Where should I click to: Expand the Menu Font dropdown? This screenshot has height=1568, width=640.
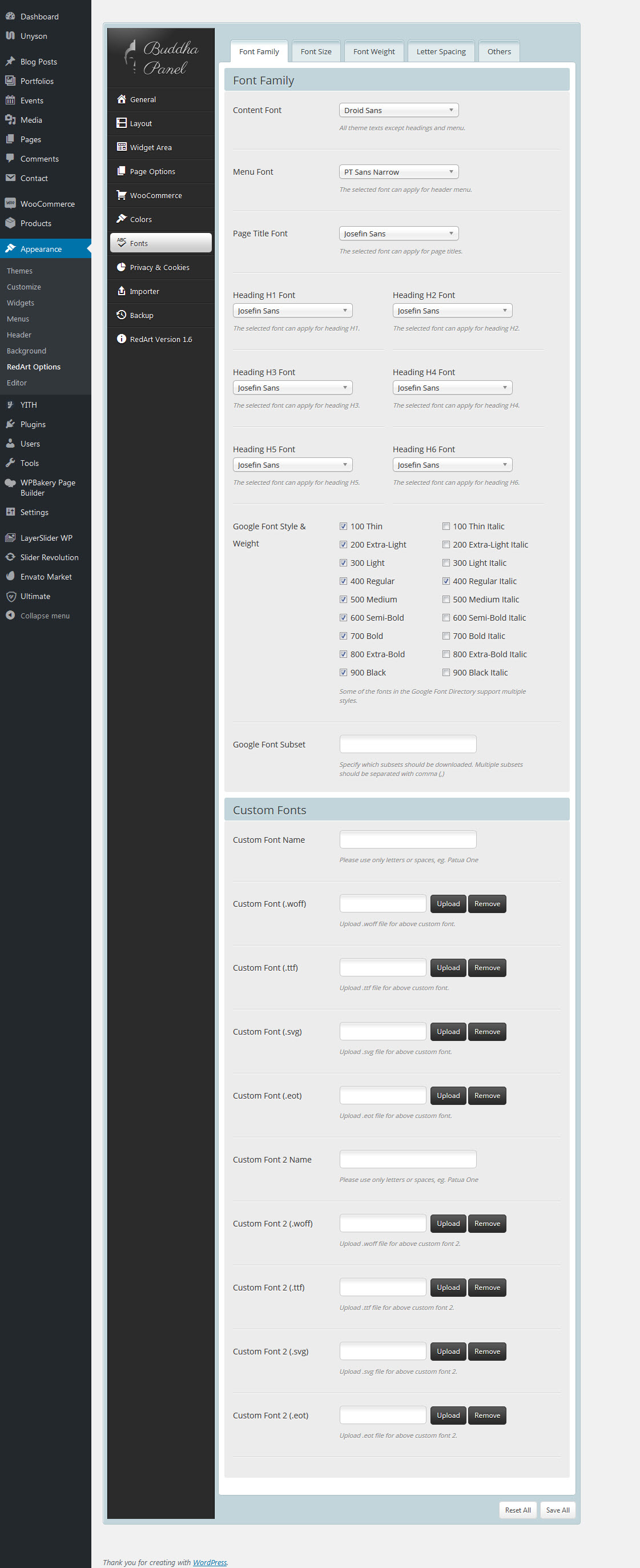click(399, 172)
